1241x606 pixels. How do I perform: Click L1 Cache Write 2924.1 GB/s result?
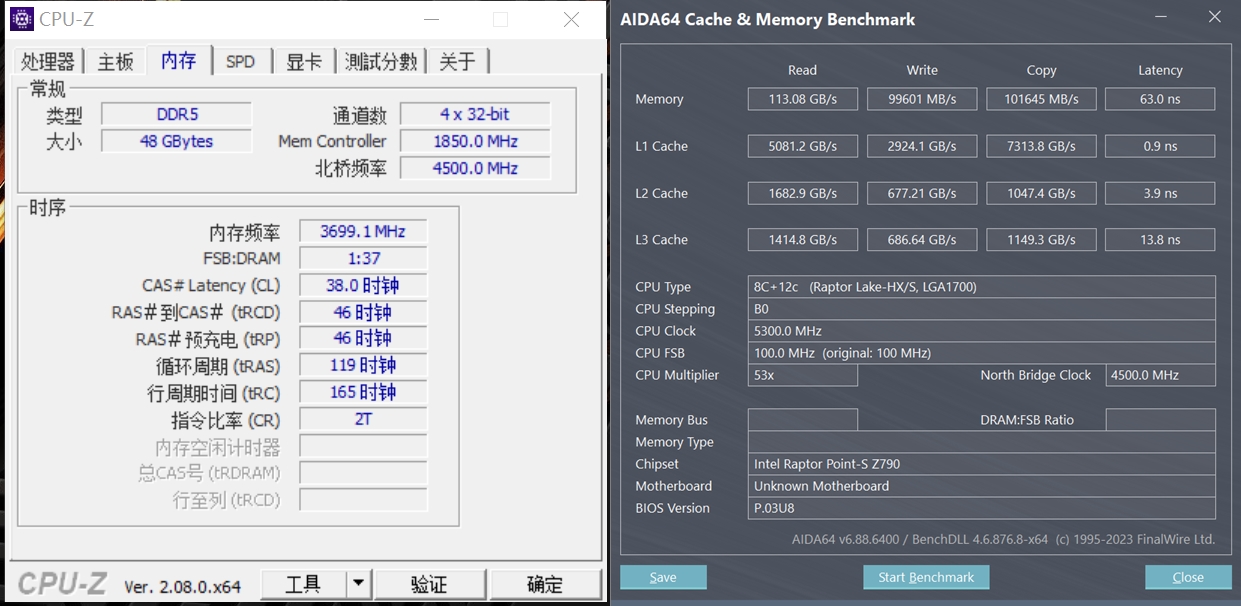click(922, 146)
